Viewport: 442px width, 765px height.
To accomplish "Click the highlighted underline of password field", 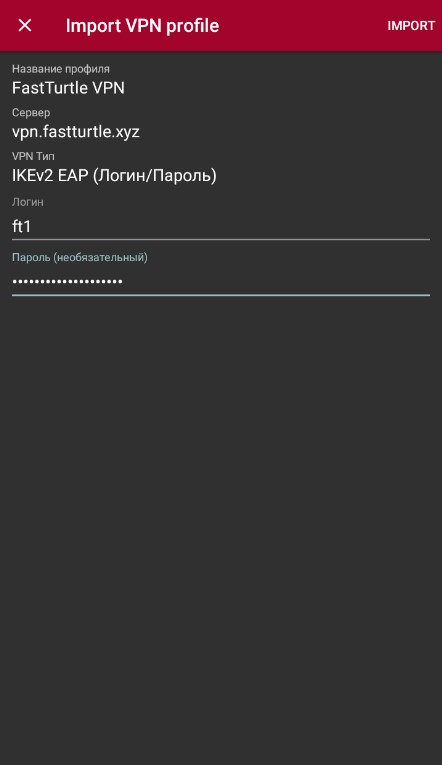I will click(221, 295).
